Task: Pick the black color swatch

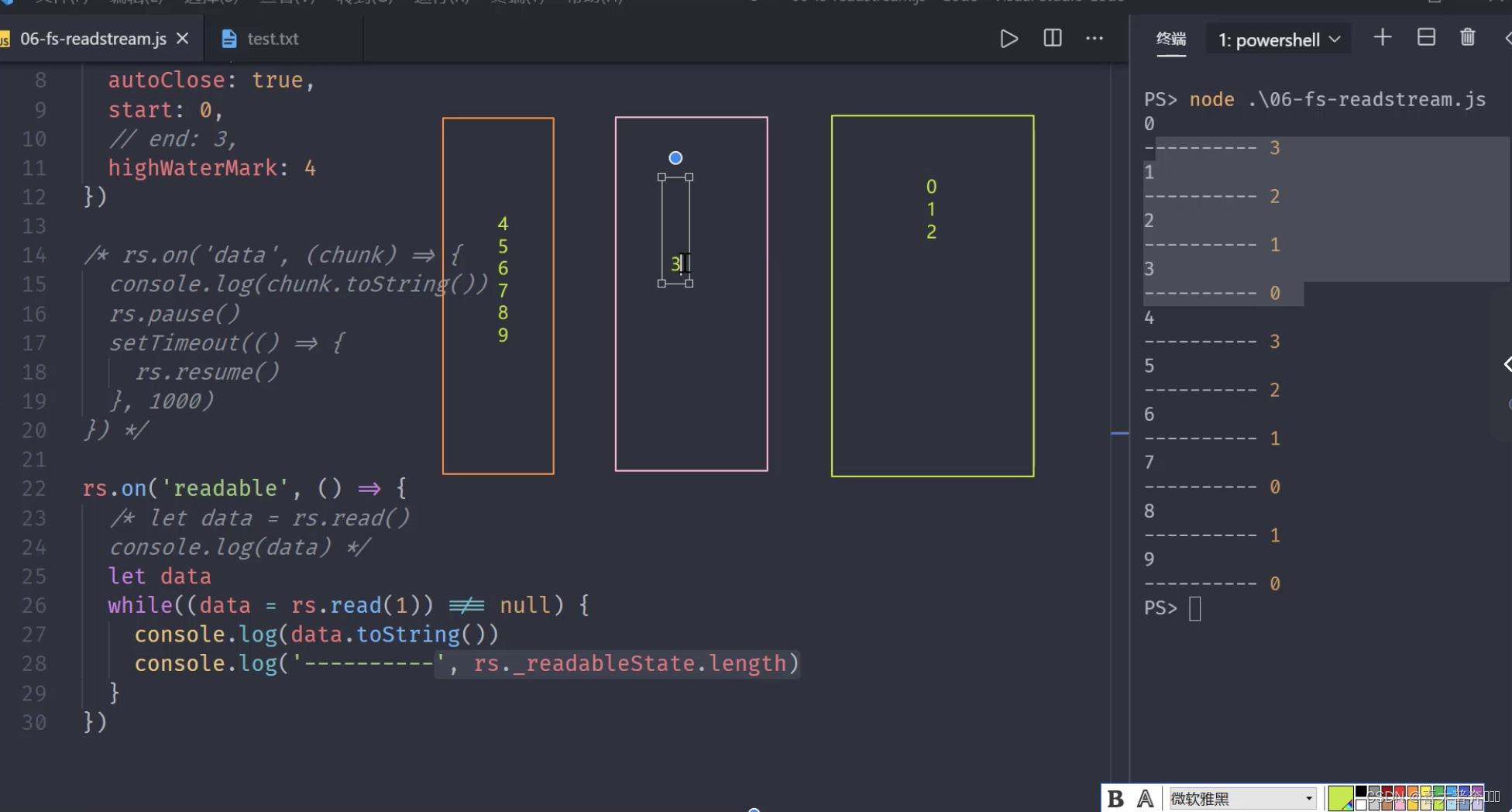Action: point(1361,792)
